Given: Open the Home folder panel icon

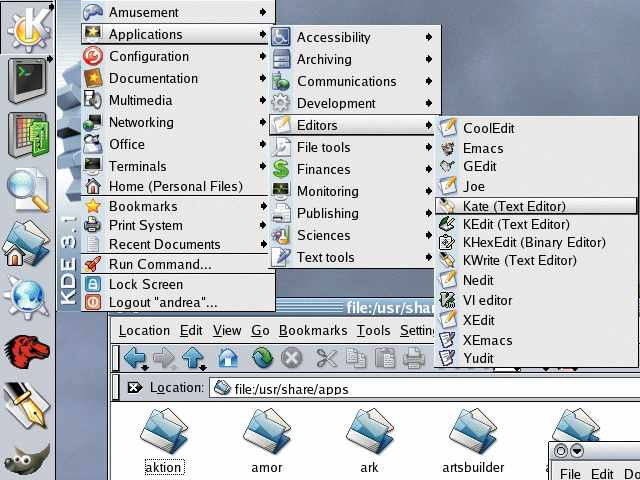Looking at the screenshot, I should click(27, 243).
